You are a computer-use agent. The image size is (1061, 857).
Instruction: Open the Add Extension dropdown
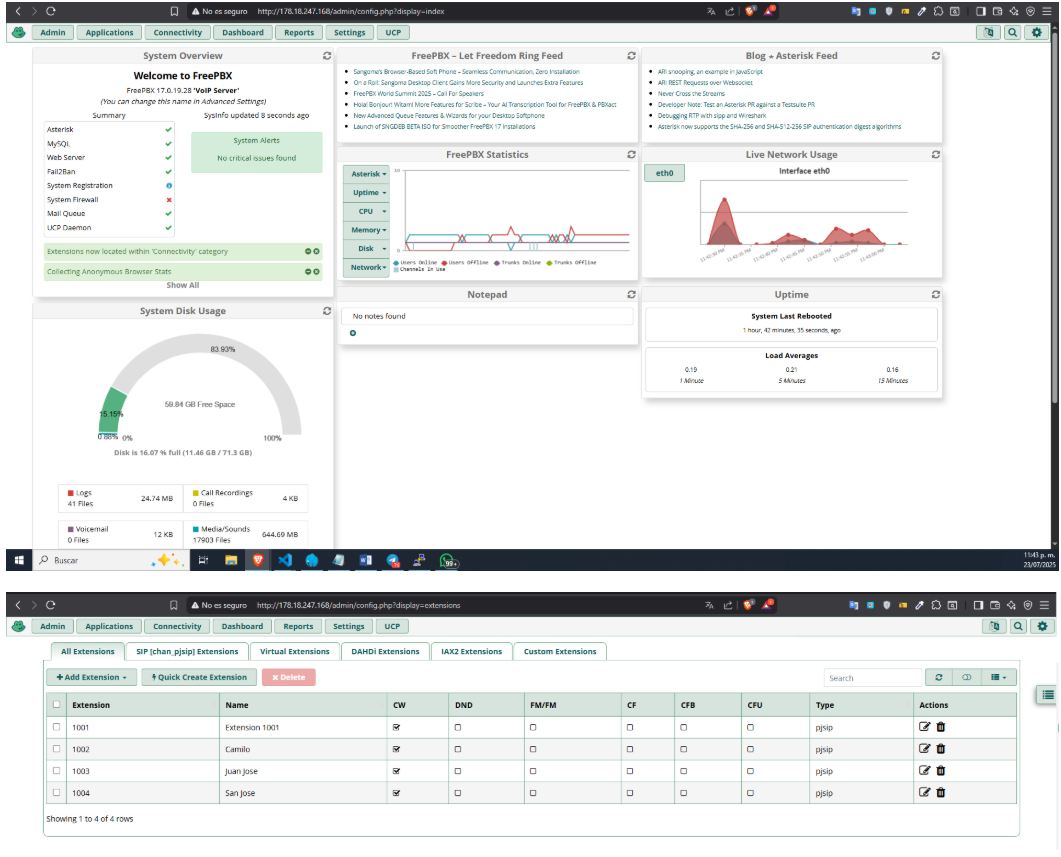click(92, 678)
